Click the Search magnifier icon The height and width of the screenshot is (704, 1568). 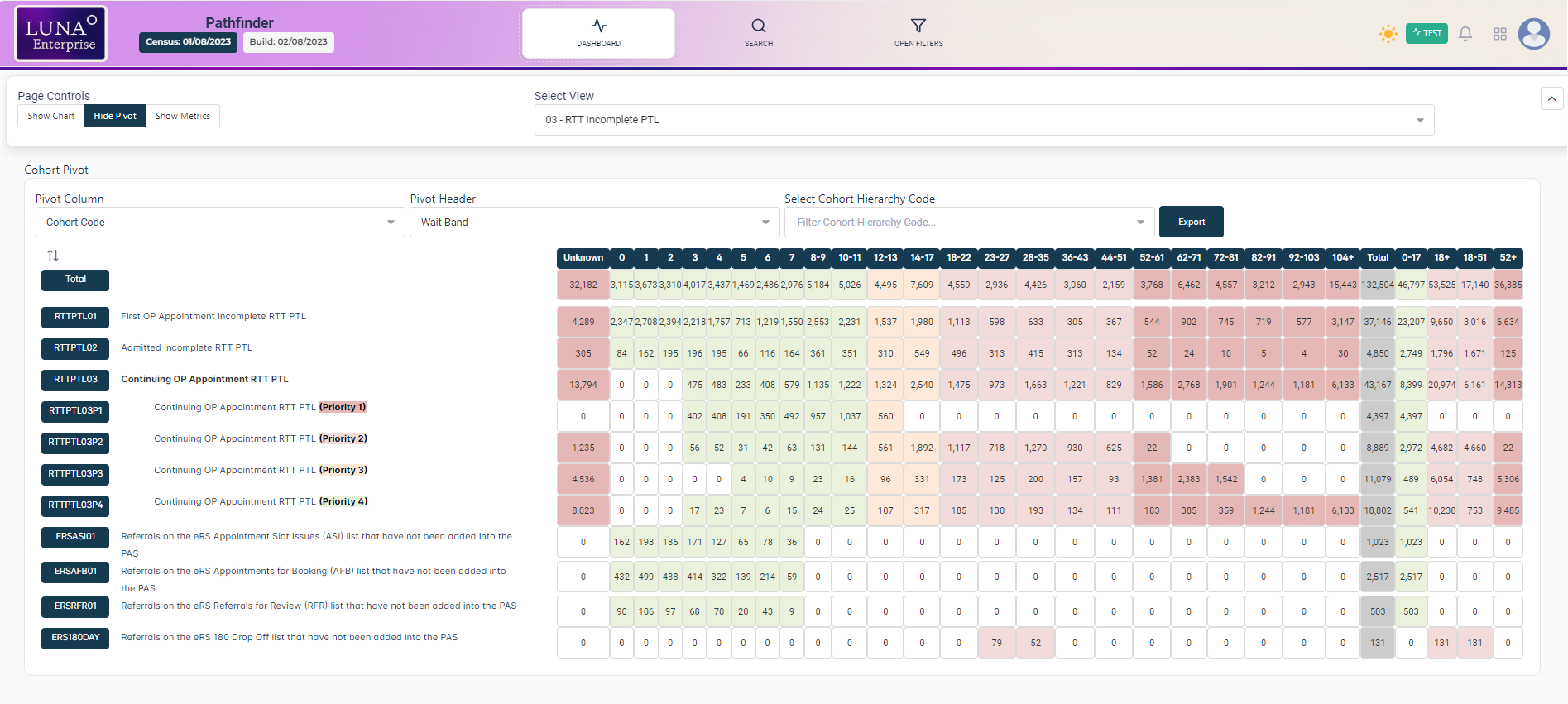click(758, 26)
